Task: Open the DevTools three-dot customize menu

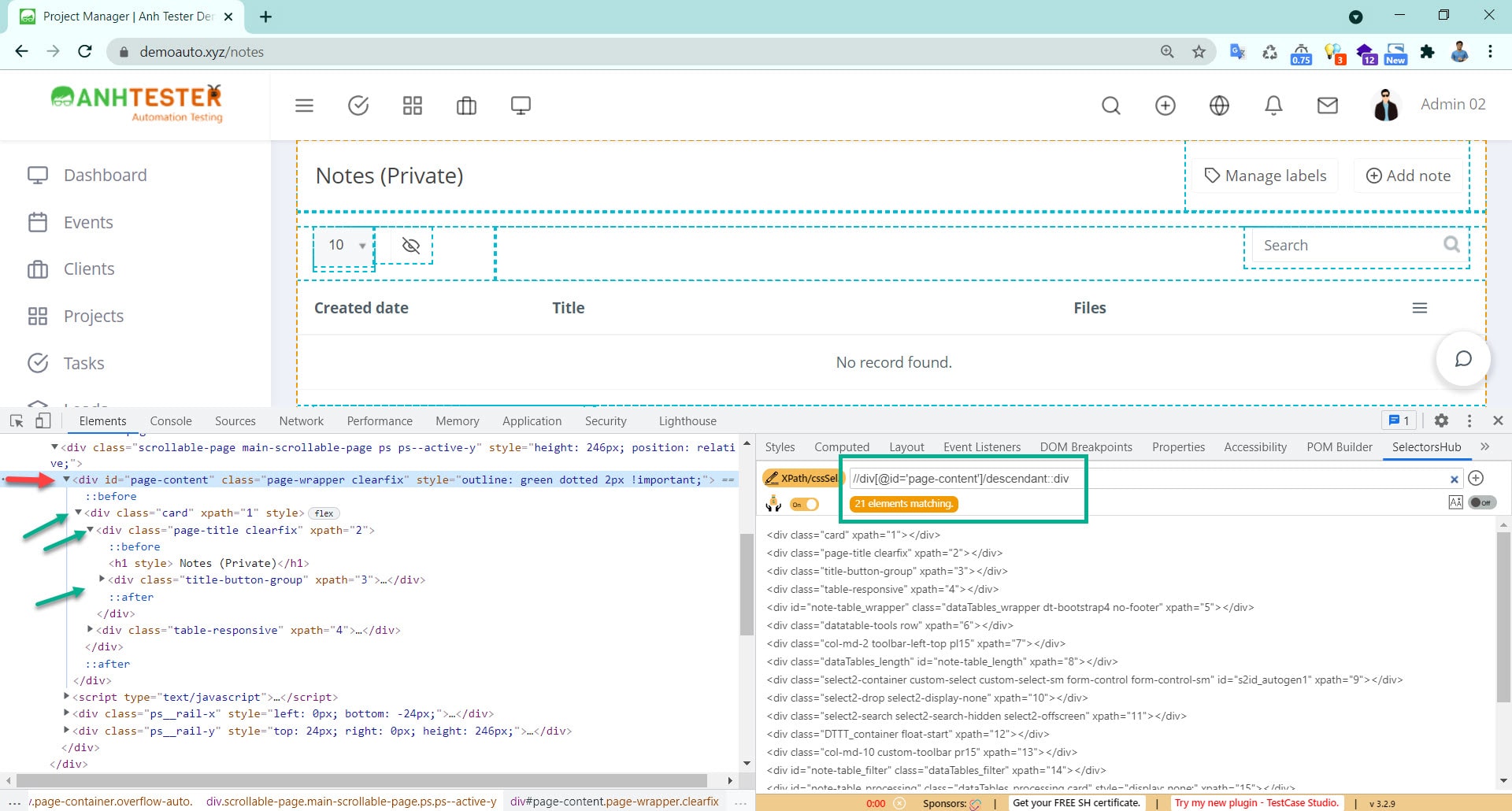Action: 1469,420
